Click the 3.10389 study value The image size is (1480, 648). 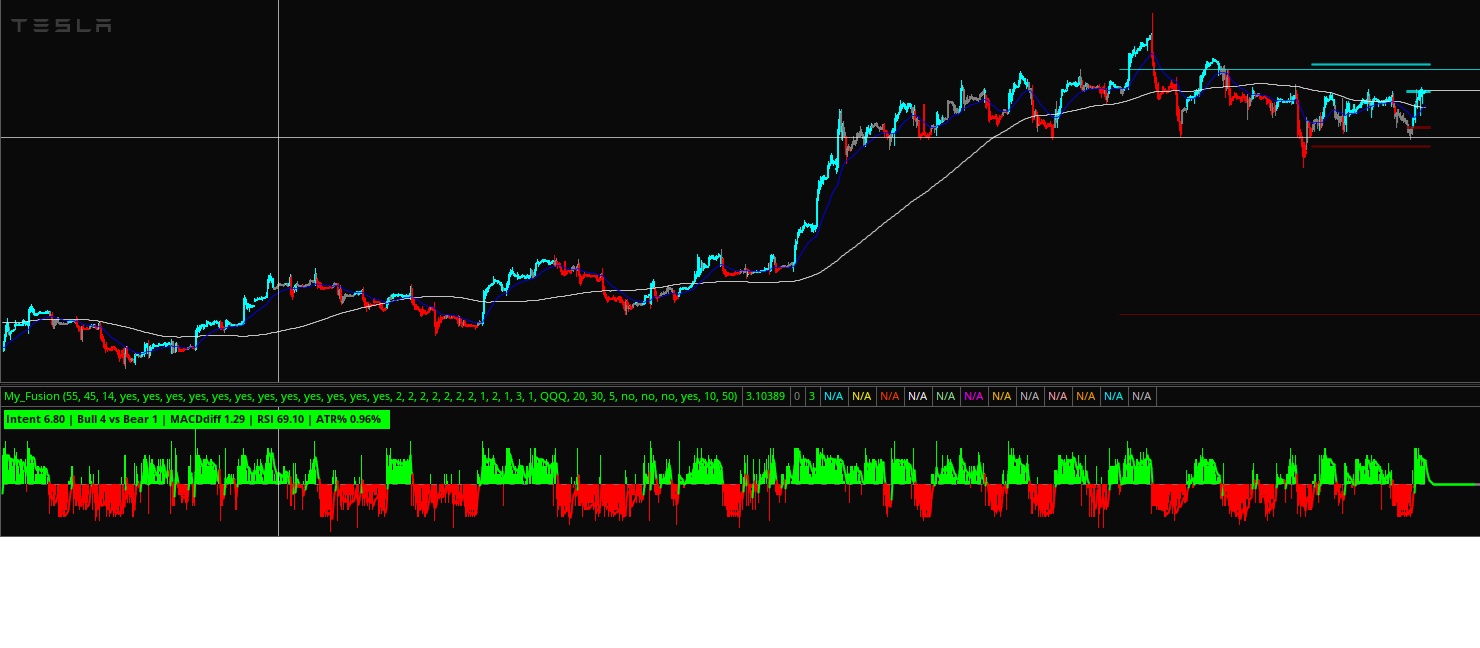pos(765,396)
